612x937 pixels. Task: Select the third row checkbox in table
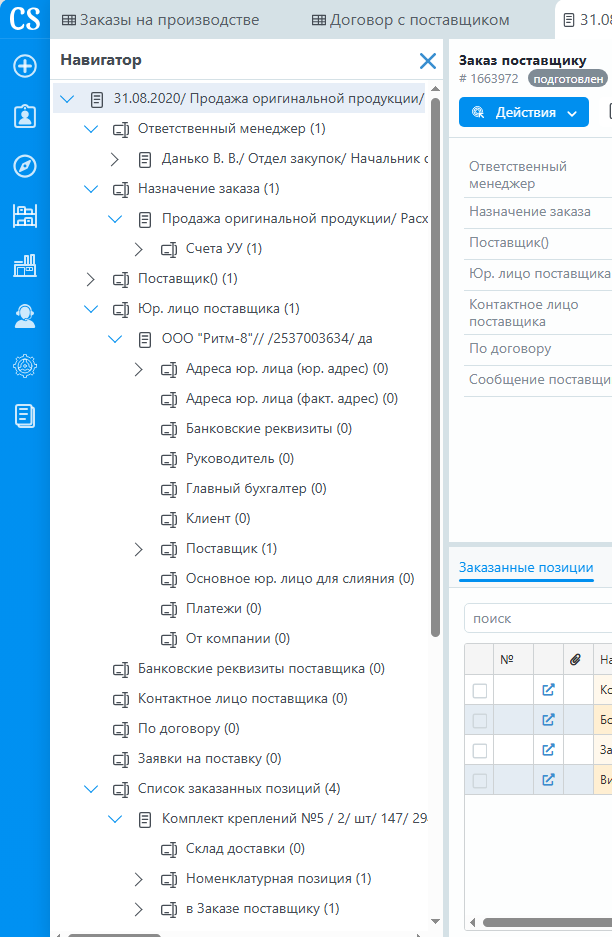click(x=480, y=751)
